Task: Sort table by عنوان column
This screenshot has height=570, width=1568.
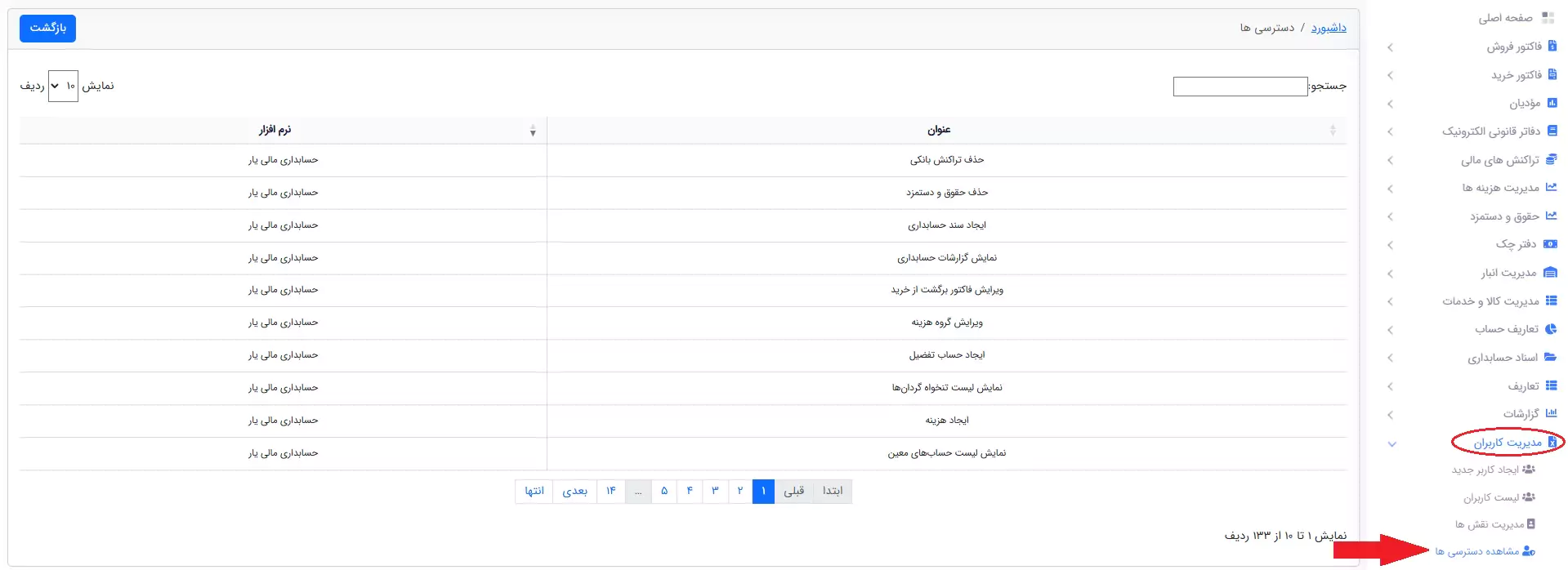Action: (946, 130)
